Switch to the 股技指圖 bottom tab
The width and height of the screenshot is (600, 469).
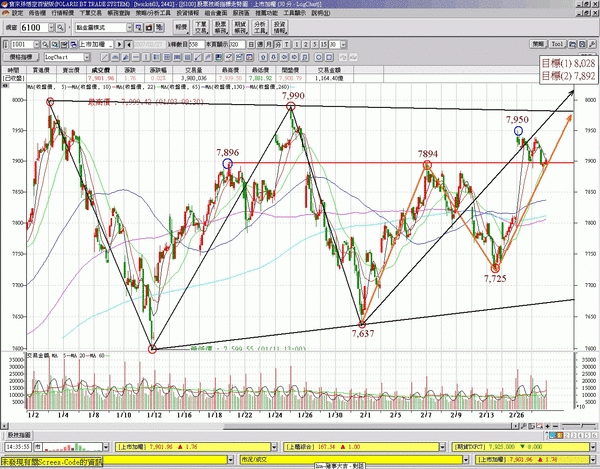(19, 435)
